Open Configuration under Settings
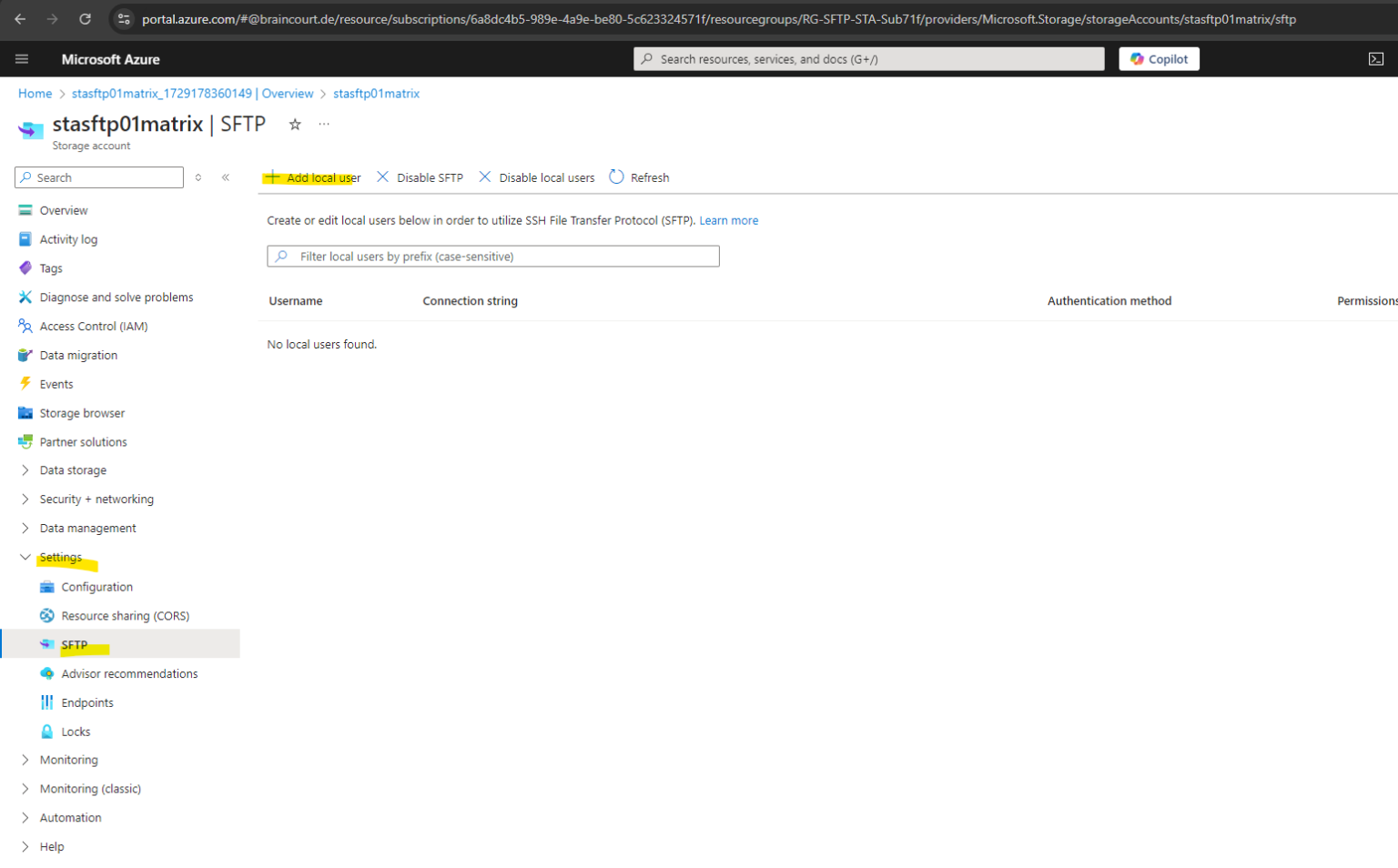Screen dimensions: 1398x868 coord(96,586)
